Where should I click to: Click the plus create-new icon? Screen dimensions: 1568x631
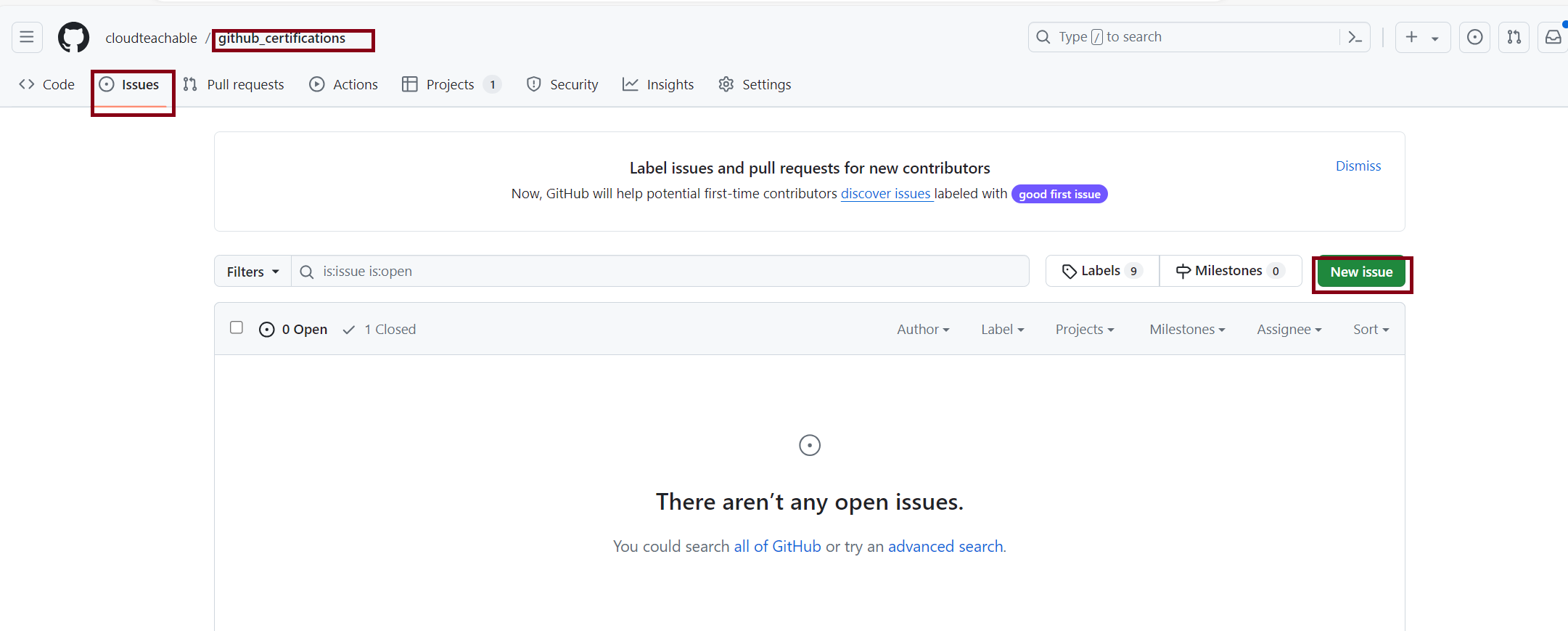[x=1412, y=37]
